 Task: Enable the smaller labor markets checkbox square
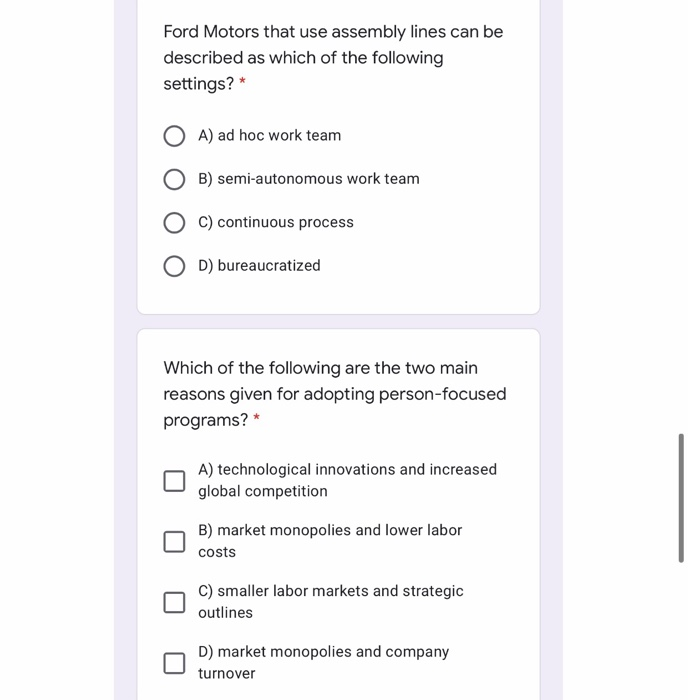[x=174, y=602]
